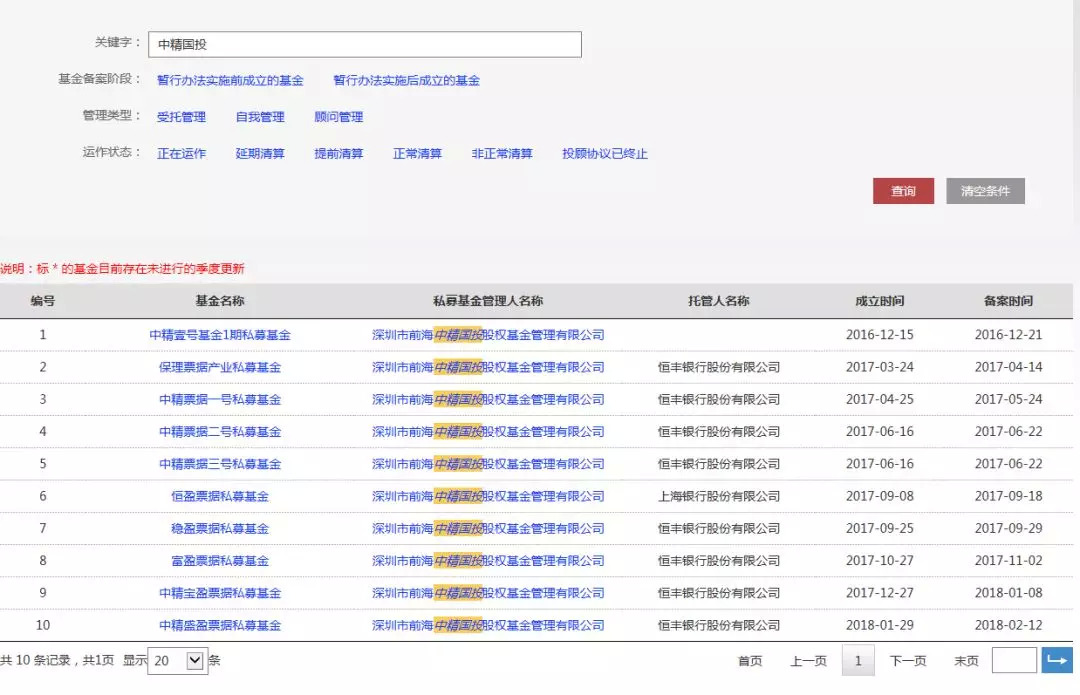Click the 成立时间 column header
Viewport: 1080px width, 695px height.
879,301
